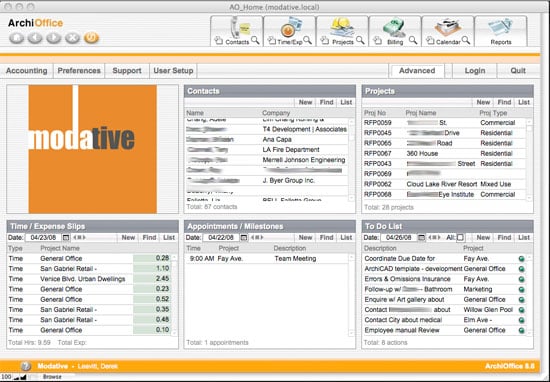Toggle green status dot for Employee manual Review
The height and width of the screenshot is (382, 550).
point(521,330)
